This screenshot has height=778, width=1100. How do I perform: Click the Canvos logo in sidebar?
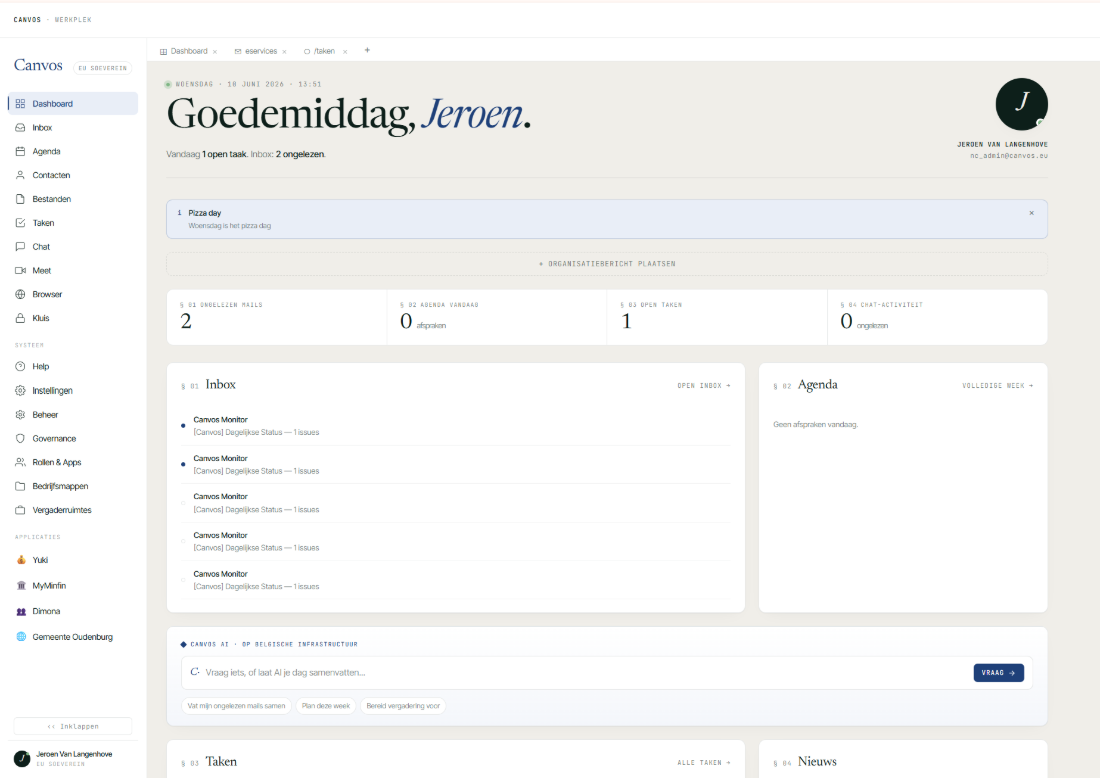38,65
